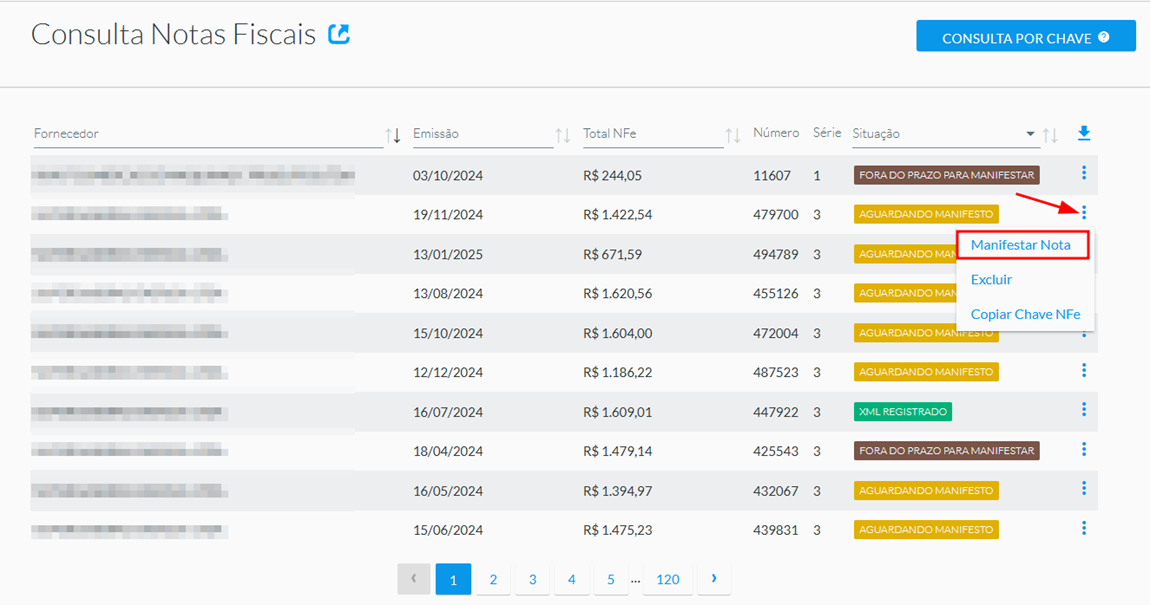The width and height of the screenshot is (1150, 605).
Task: Open external link icon beside Consulta Notas Fiscais
Action: coord(339,34)
